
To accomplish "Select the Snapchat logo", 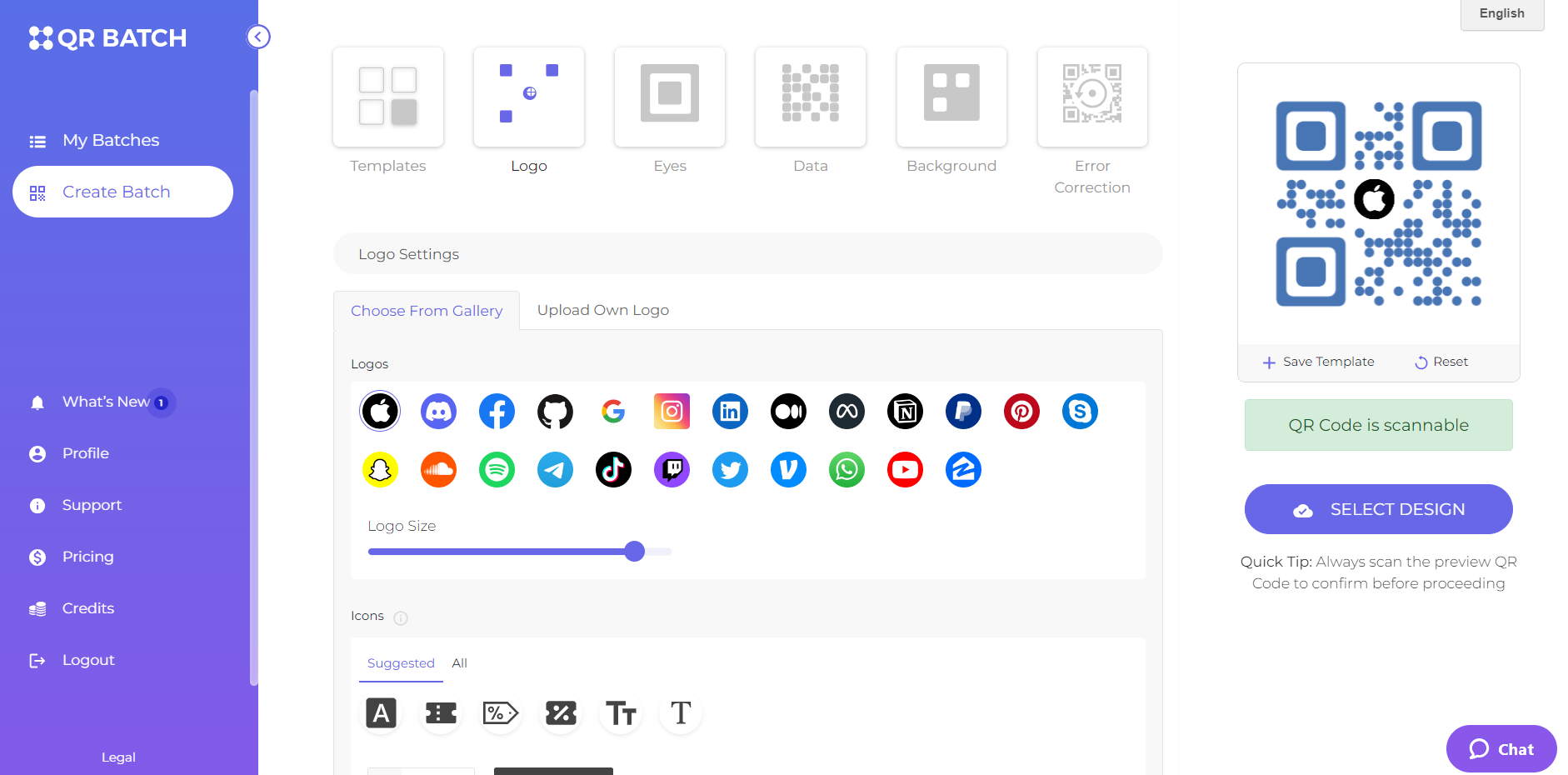I will [x=380, y=470].
